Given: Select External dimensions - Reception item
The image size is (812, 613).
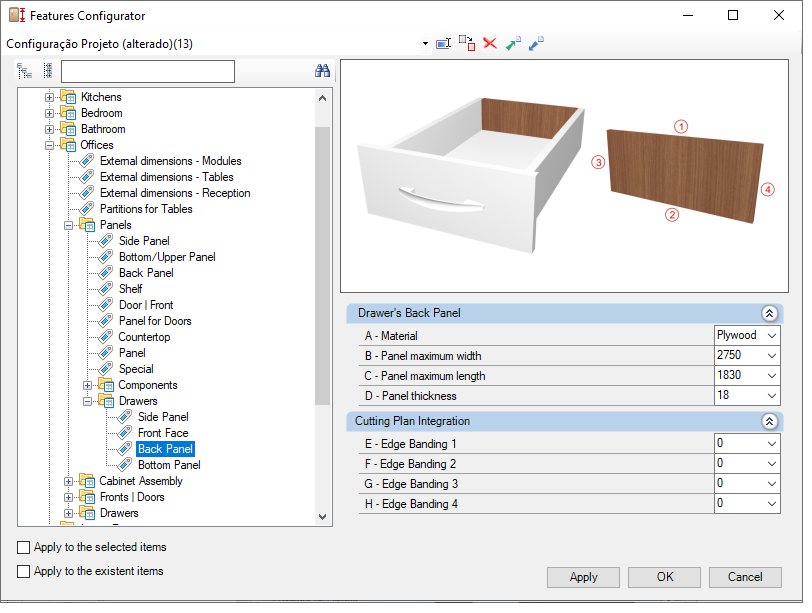Looking at the screenshot, I should (x=175, y=193).
